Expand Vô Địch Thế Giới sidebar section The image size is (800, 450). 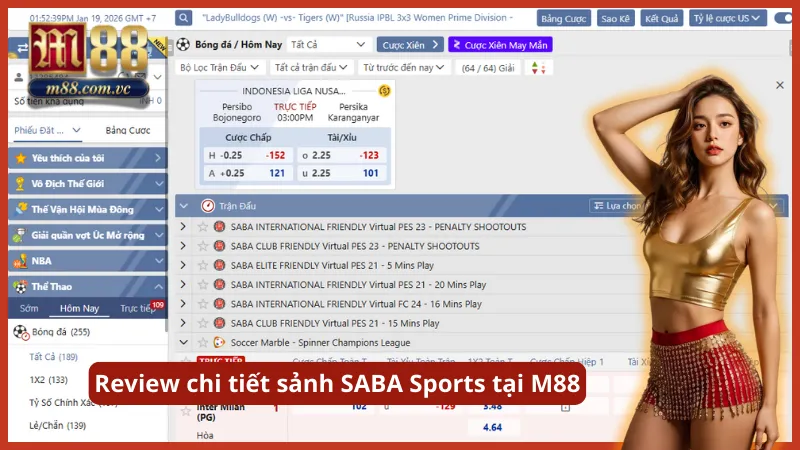[x=88, y=184]
